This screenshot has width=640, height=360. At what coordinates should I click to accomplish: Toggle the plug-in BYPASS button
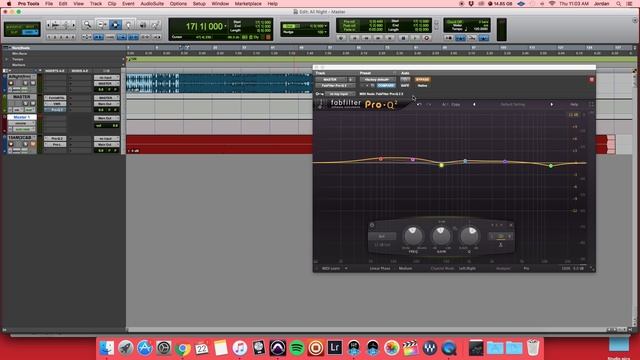pyautogui.click(x=422, y=80)
